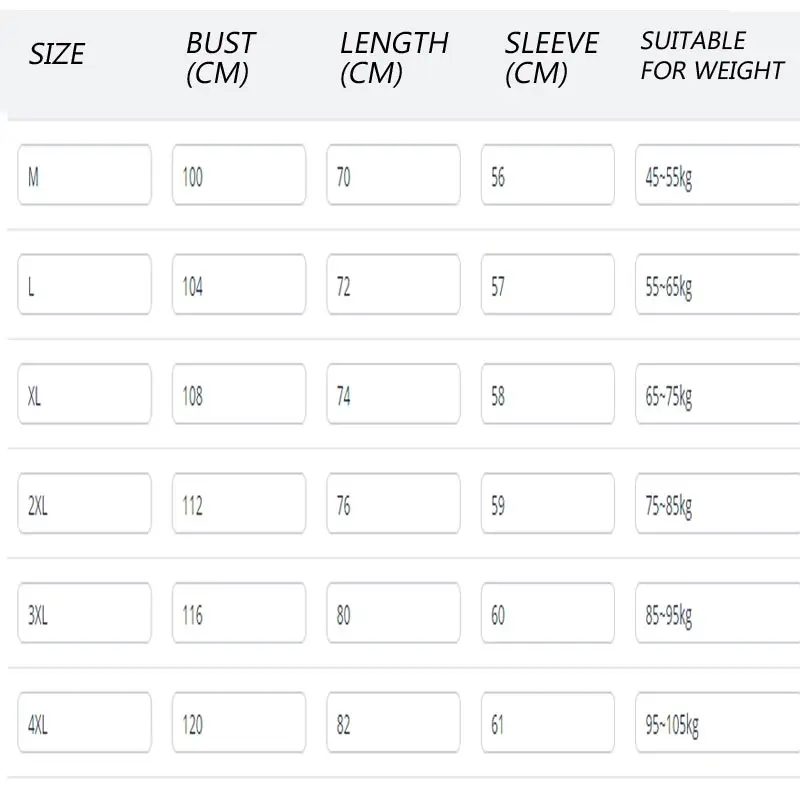
Task: Select the bust field showing 112
Action: click(x=239, y=504)
